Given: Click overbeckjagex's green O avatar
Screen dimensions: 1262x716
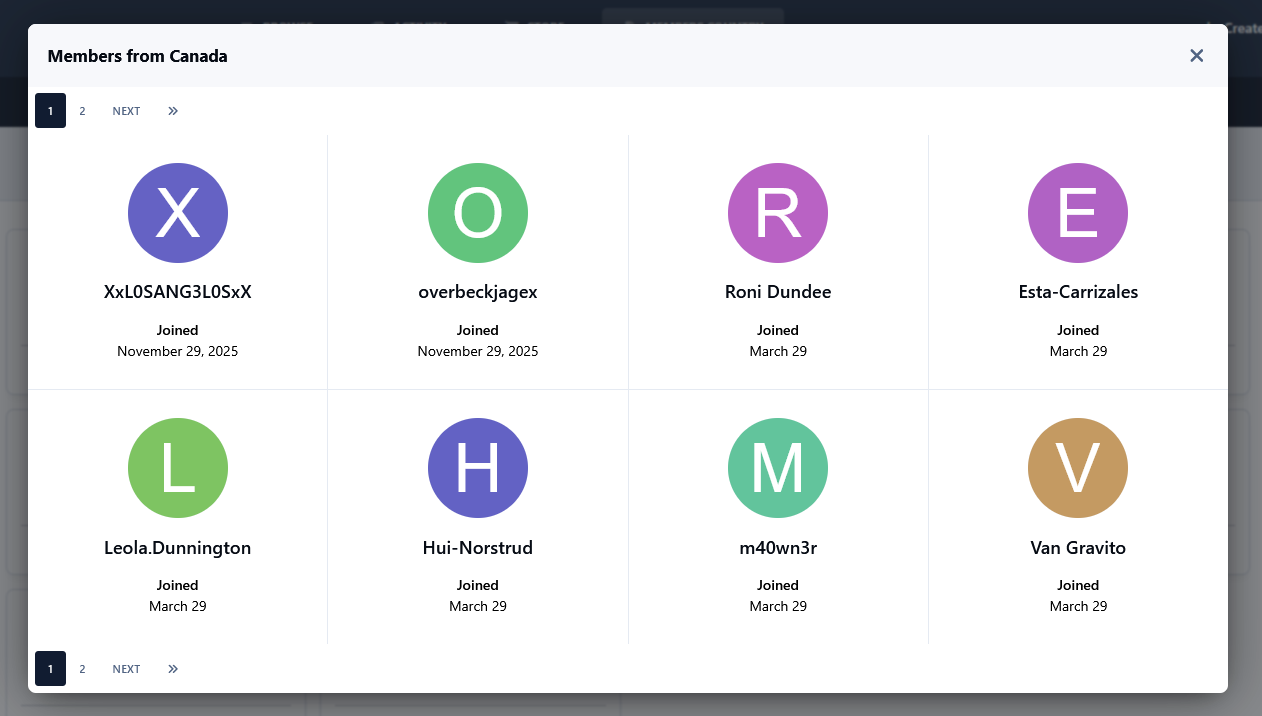Looking at the screenshot, I should point(478,213).
